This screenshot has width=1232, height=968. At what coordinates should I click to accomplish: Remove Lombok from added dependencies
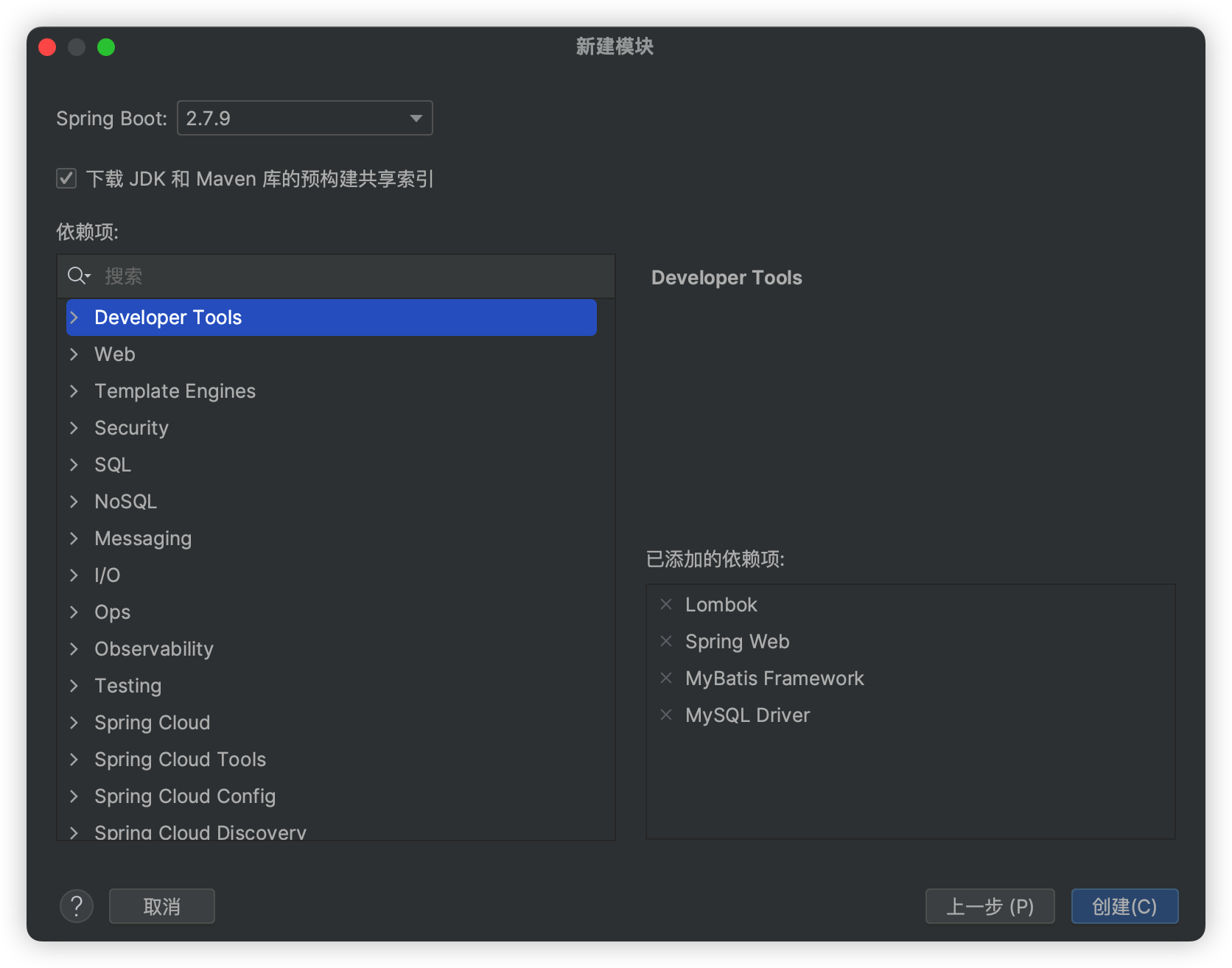tap(666, 604)
